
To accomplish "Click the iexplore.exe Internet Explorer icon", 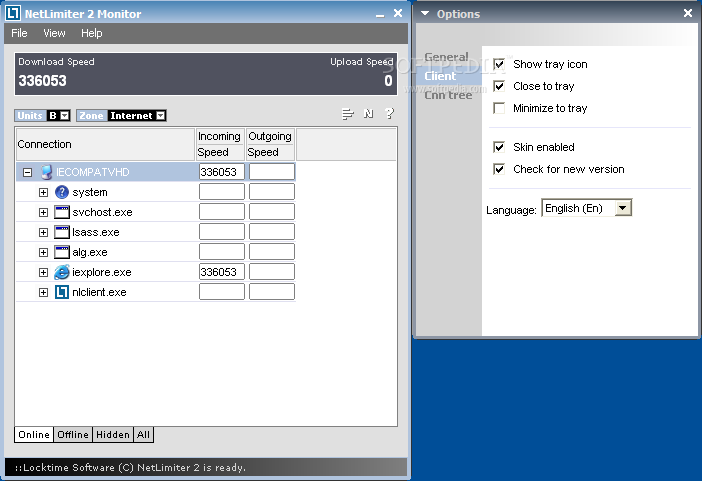I will 62,272.
